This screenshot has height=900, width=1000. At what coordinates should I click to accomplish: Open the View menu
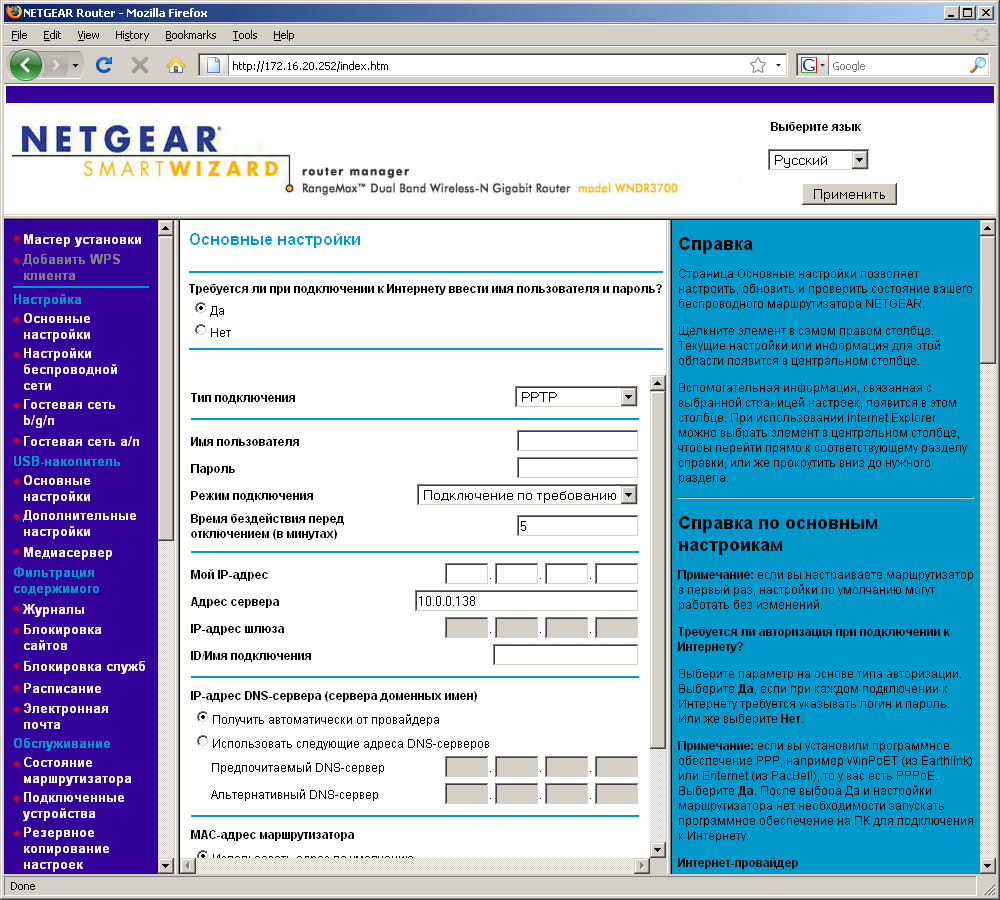click(x=88, y=35)
